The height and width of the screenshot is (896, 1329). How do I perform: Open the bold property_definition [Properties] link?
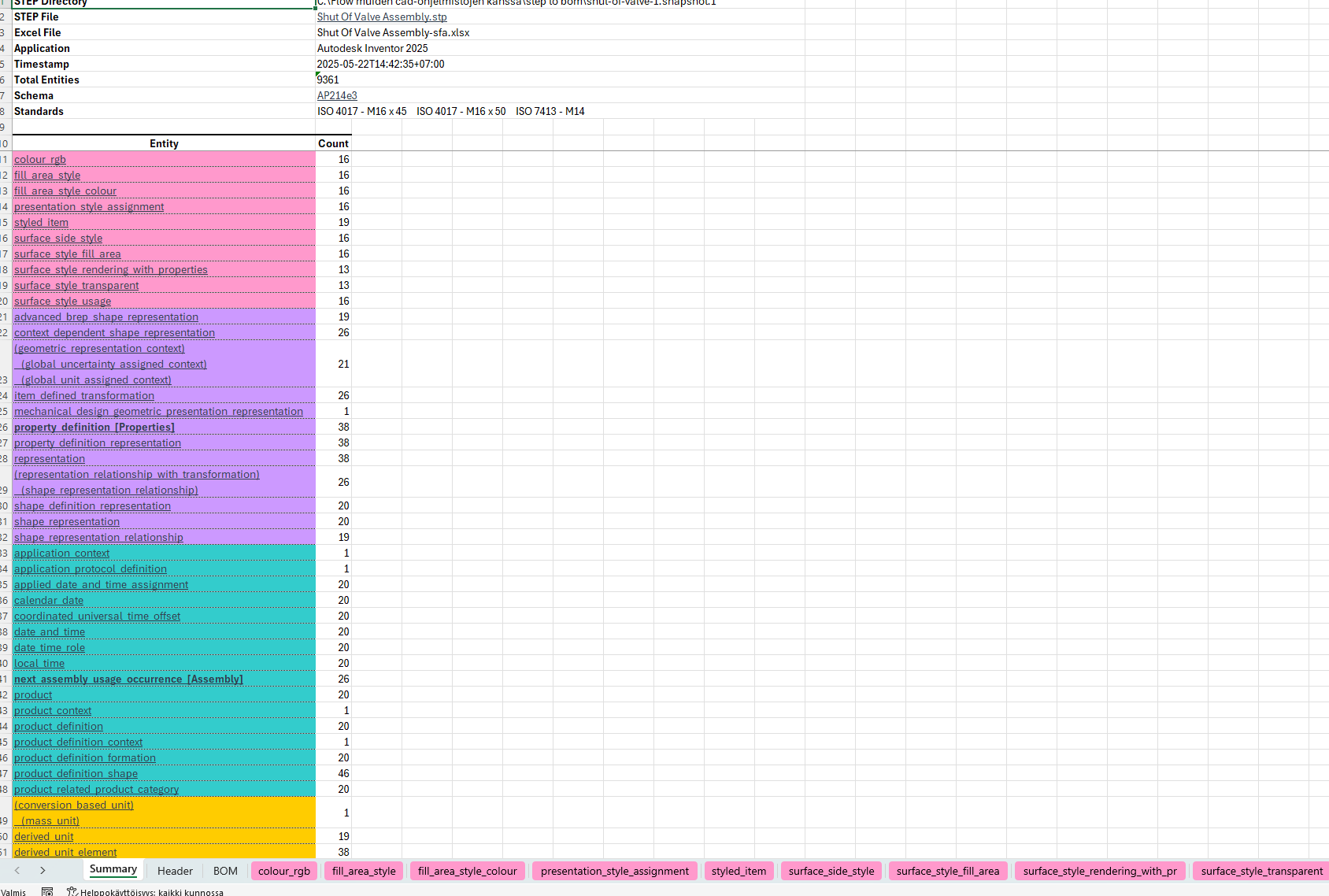(94, 427)
